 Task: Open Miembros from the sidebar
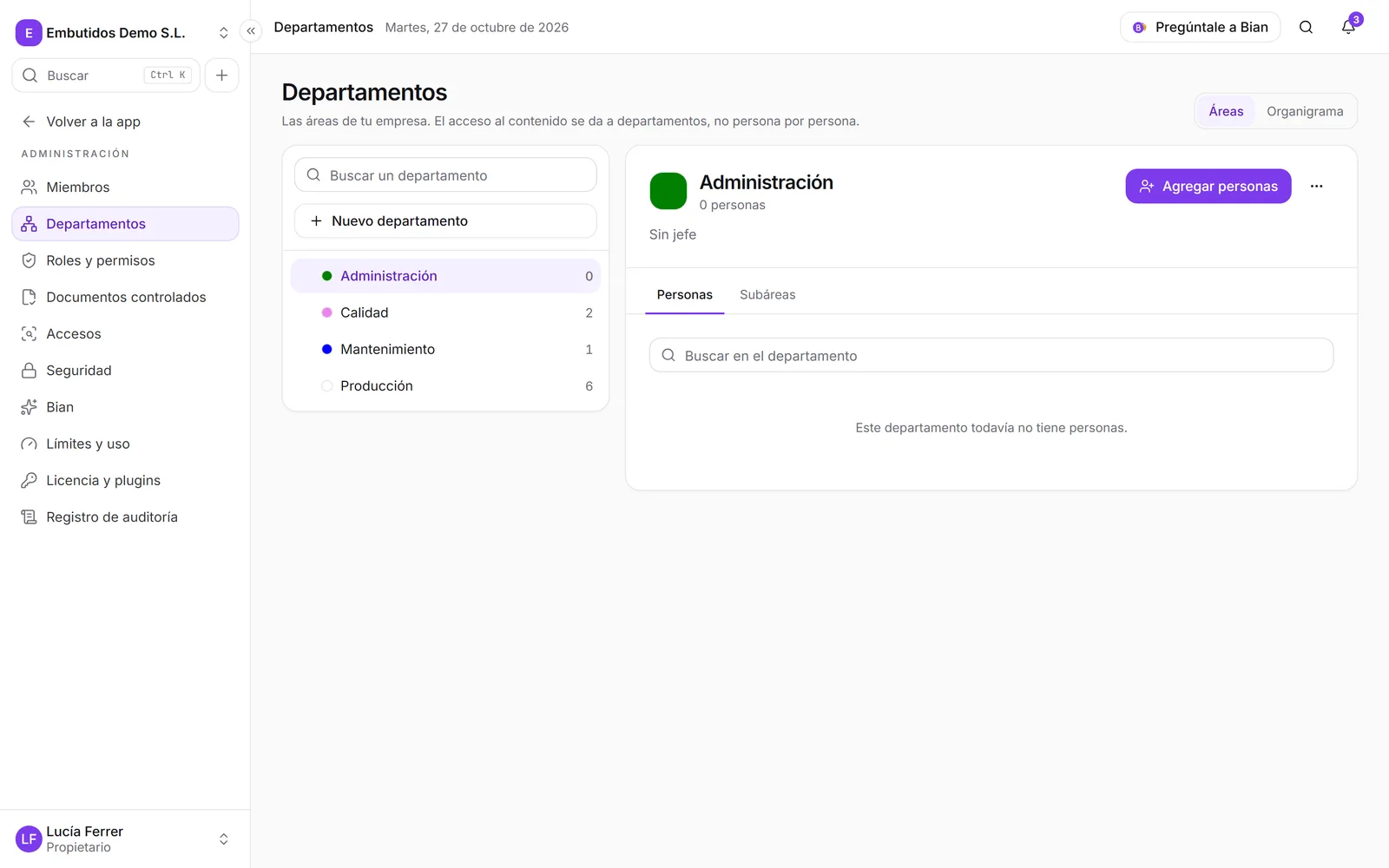[x=125, y=187]
